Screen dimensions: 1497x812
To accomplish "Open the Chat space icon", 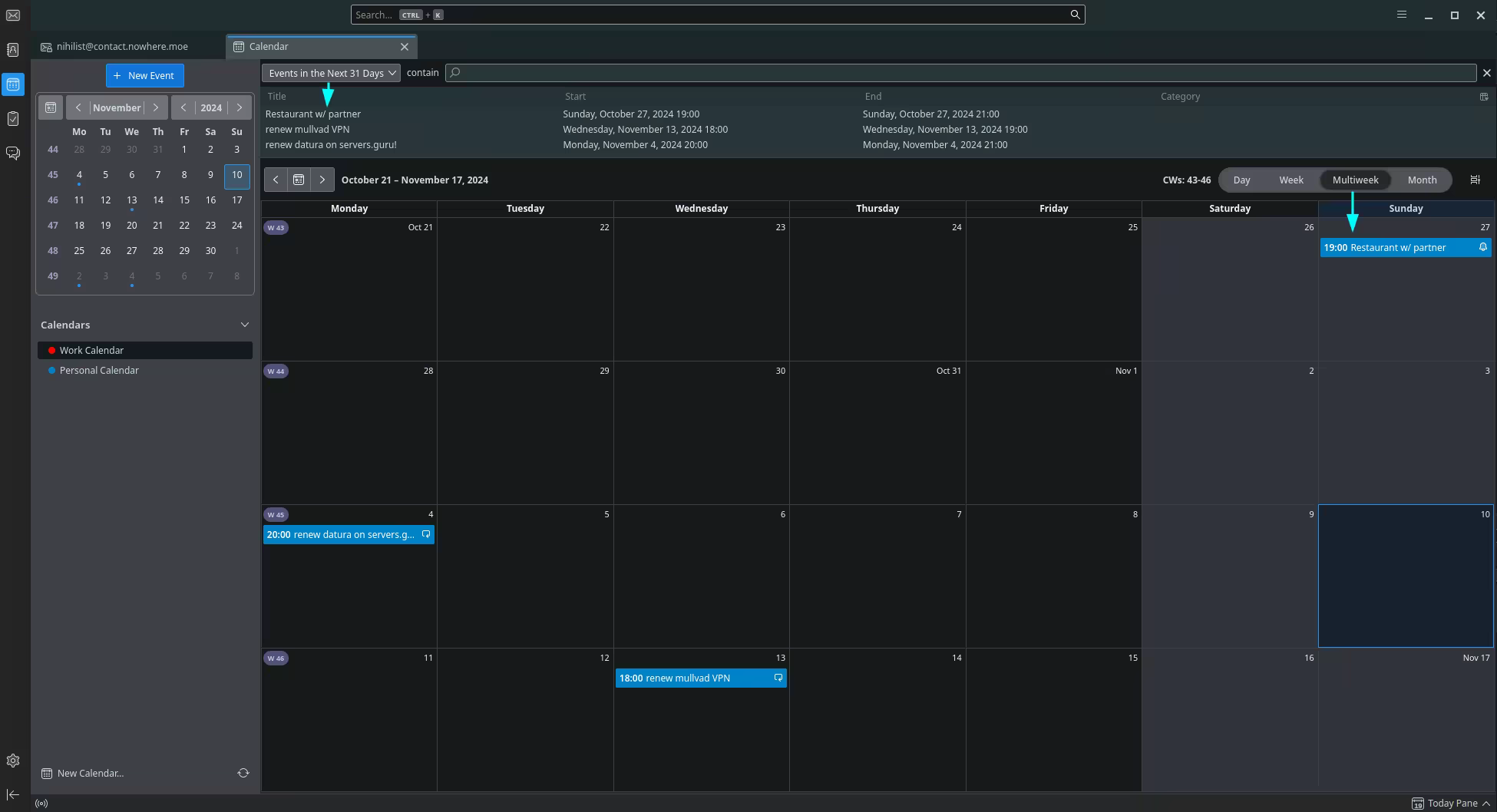I will click(x=13, y=153).
